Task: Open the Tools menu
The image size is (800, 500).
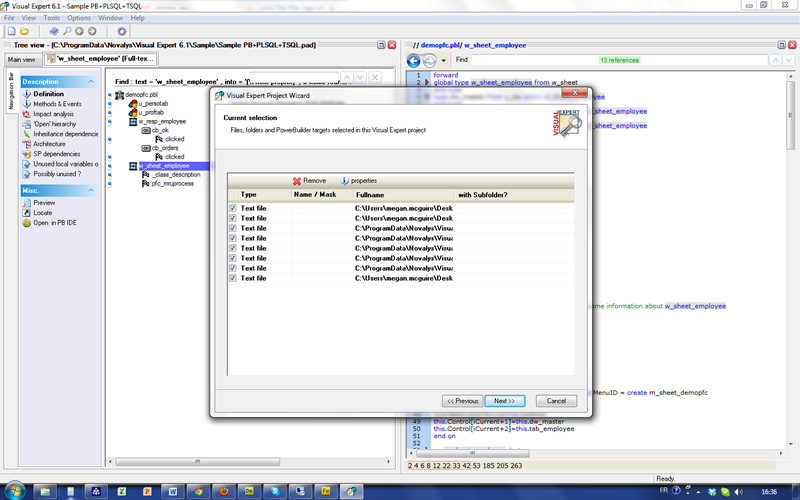Action: [51, 18]
